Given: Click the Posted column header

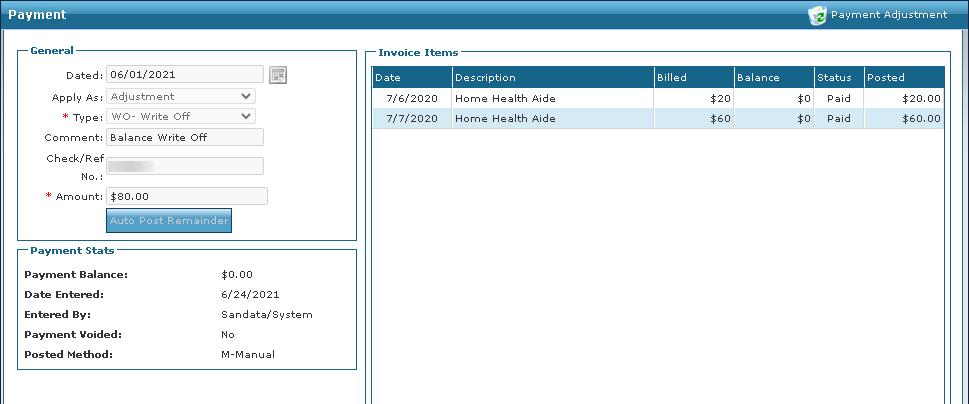Looking at the screenshot, I should pyautogui.click(x=904, y=77).
